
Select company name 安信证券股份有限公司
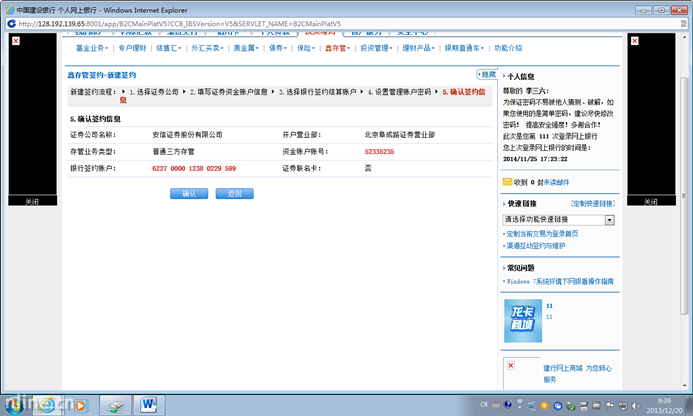187,134
